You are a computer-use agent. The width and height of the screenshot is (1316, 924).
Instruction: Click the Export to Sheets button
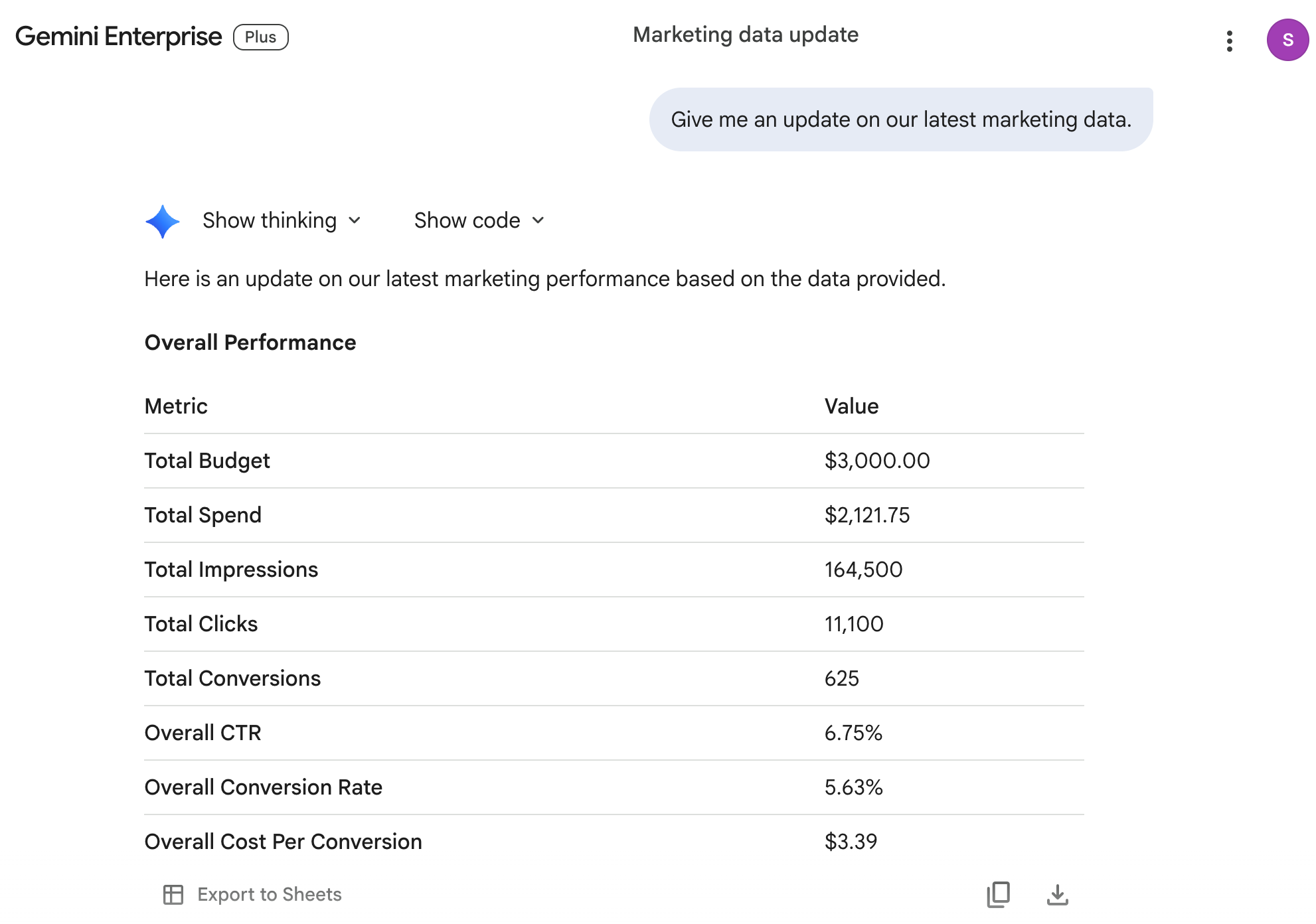pos(252,894)
